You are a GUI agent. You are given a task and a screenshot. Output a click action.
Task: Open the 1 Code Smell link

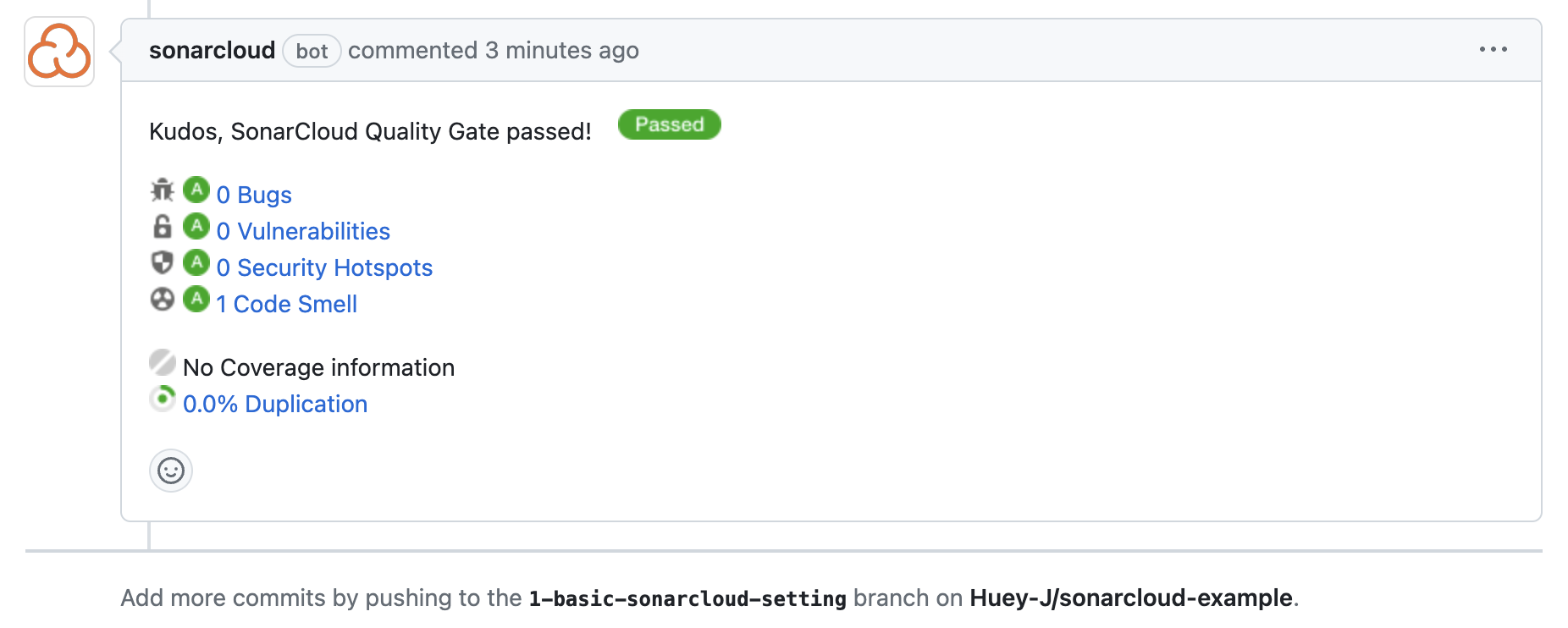286,305
